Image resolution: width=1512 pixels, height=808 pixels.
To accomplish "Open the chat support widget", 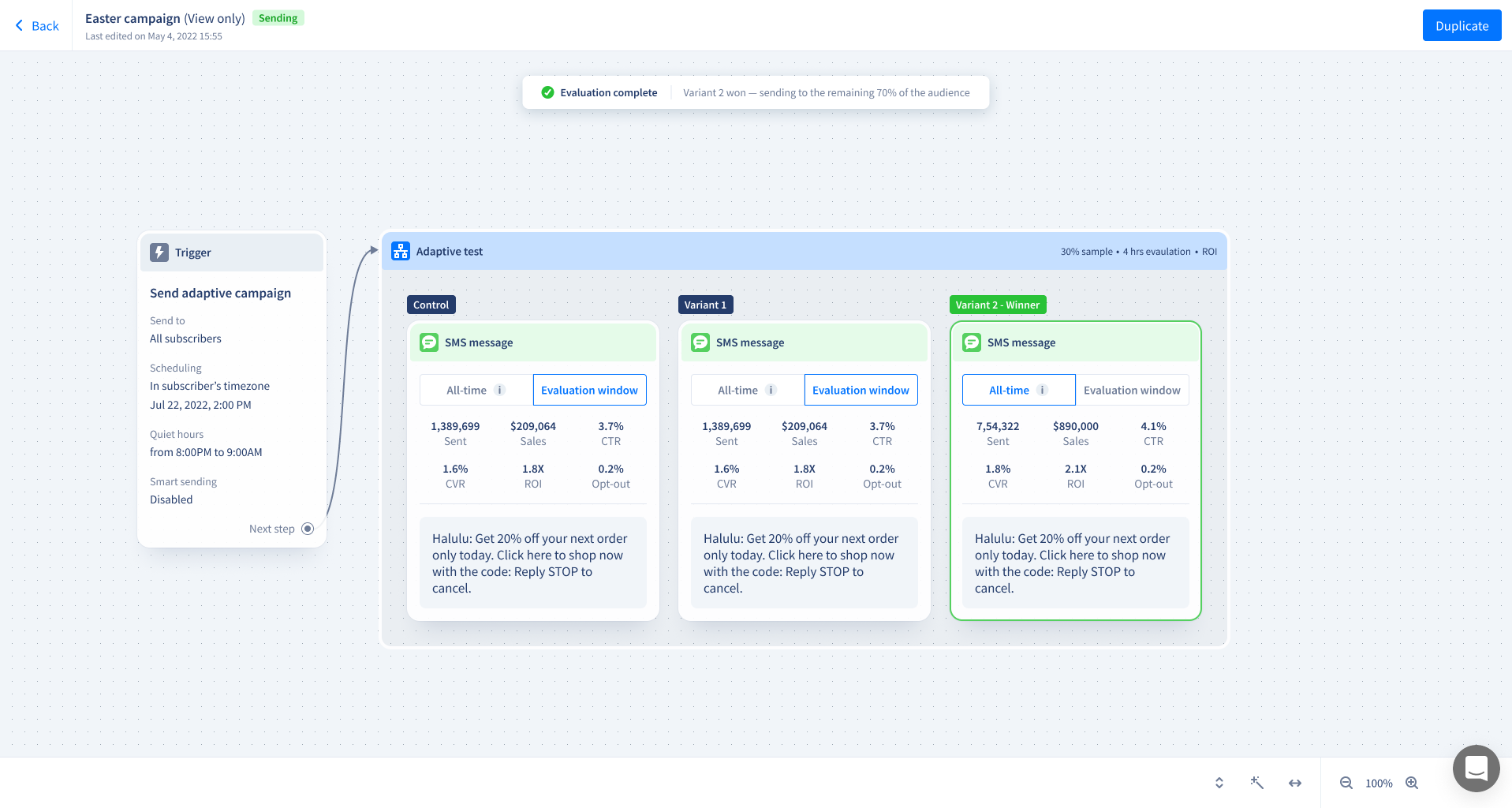I will [x=1477, y=769].
